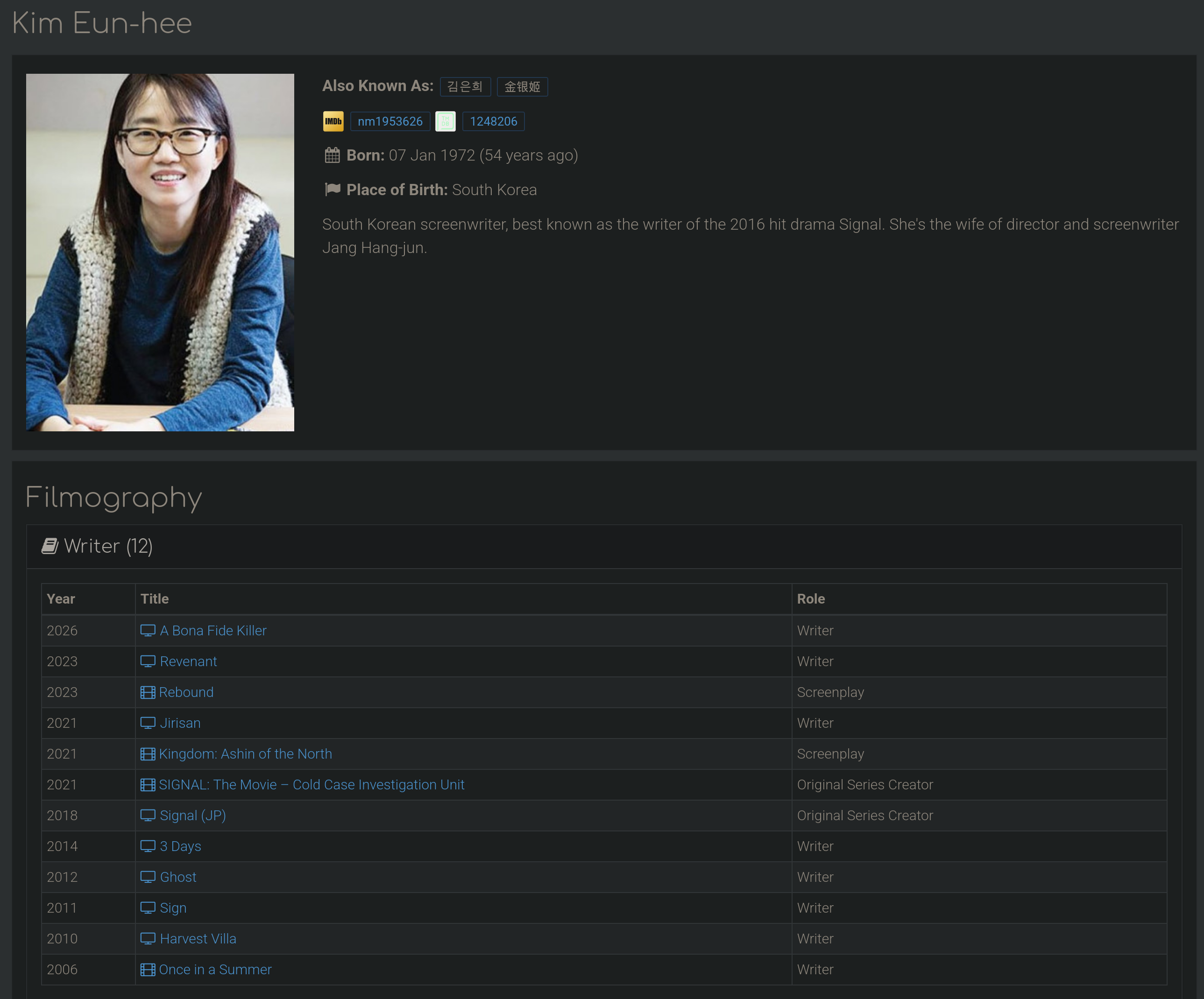The image size is (1204, 999).
Task: Click year 2006 in the Once in a Summer row
Action: 62,970
